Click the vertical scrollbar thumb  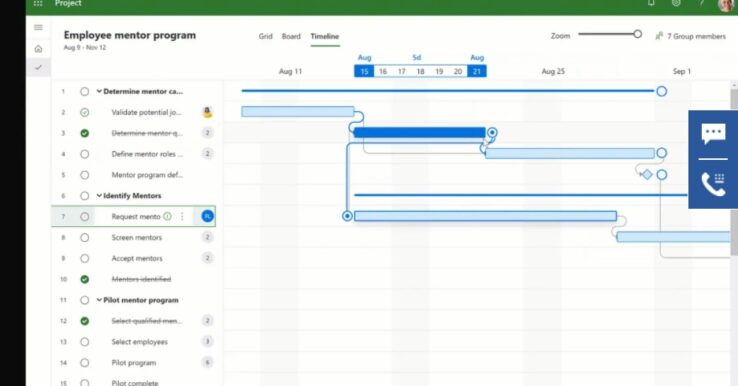point(734,172)
